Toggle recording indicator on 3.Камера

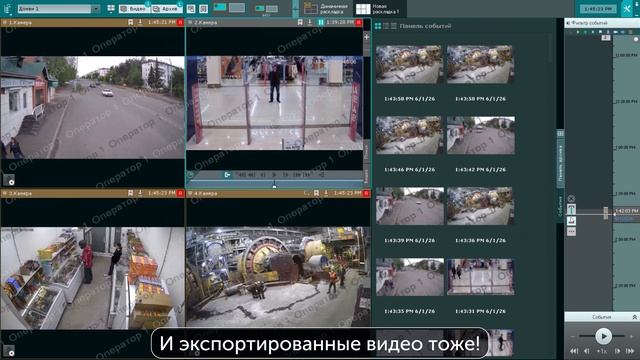(x=180, y=193)
